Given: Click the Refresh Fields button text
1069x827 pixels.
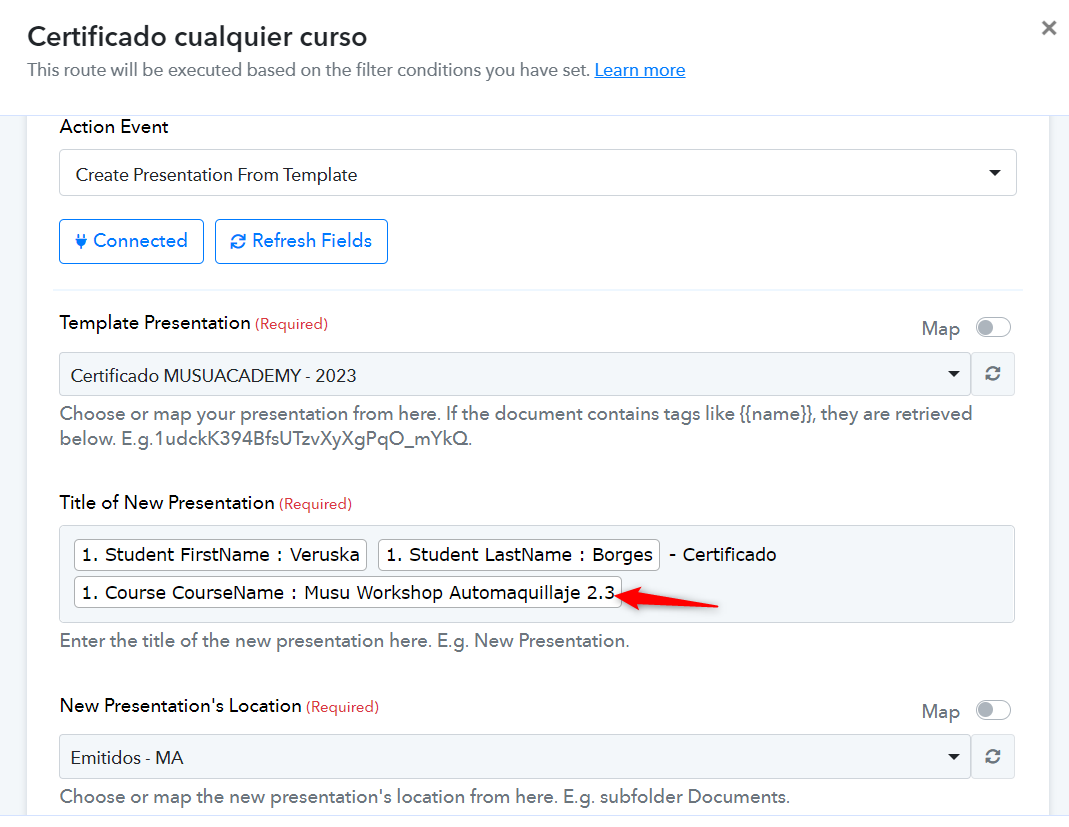Looking at the screenshot, I should (x=312, y=241).
